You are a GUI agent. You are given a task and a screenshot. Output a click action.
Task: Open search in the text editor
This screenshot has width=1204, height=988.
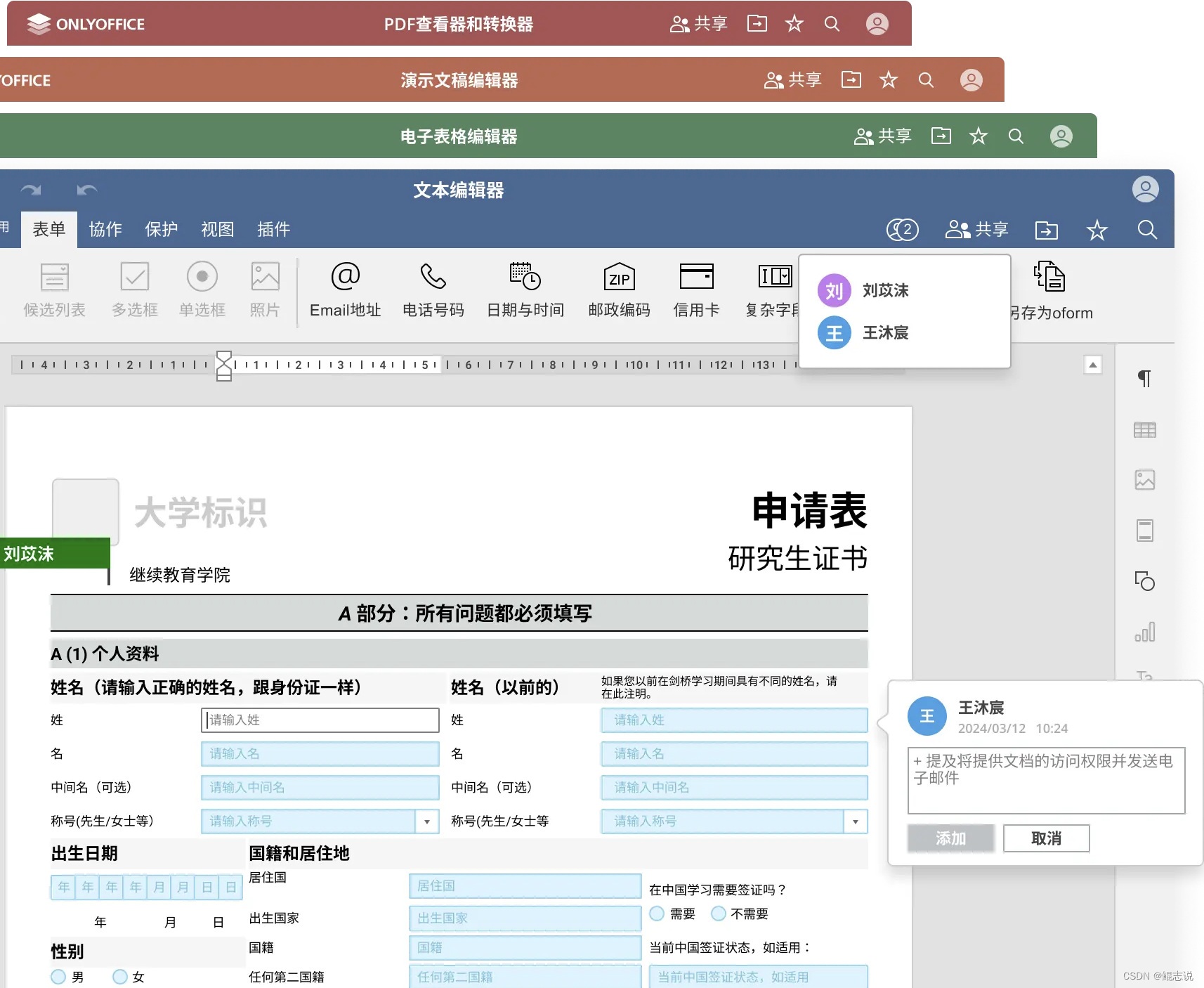[x=1147, y=229]
